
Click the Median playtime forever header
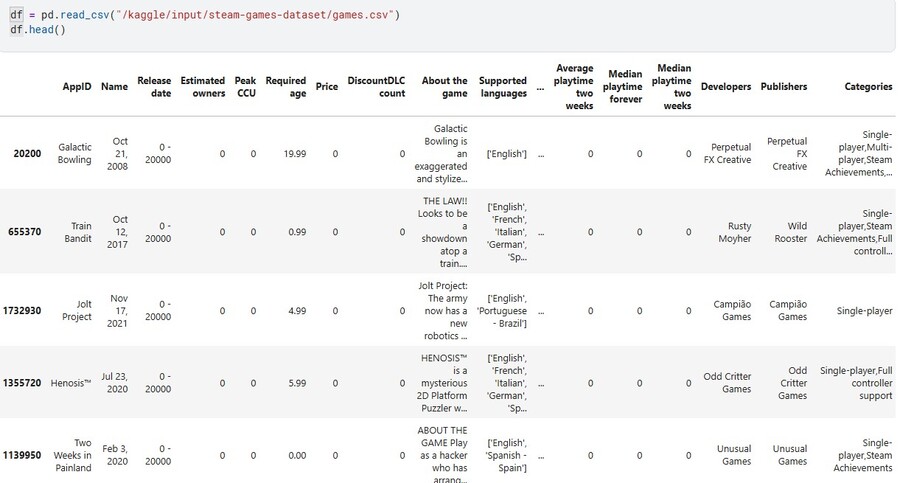(622, 87)
